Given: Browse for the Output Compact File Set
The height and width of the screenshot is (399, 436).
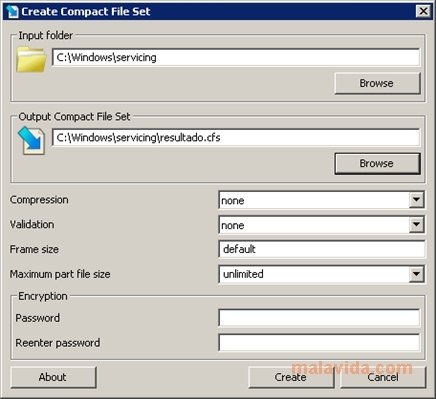Looking at the screenshot, I should [377, 164].
